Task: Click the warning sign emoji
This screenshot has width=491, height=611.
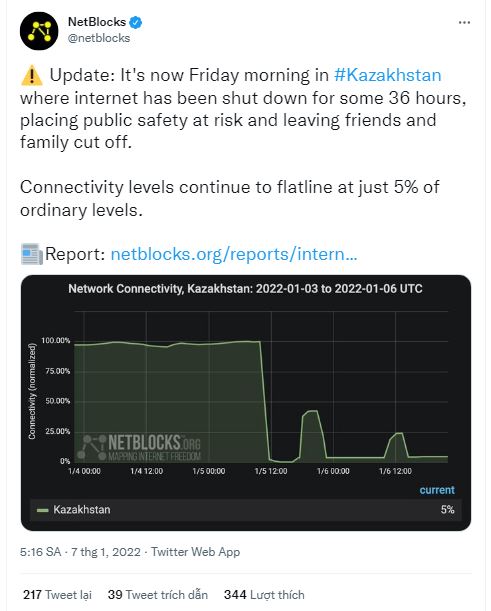Action: click(x=32, y=75)
